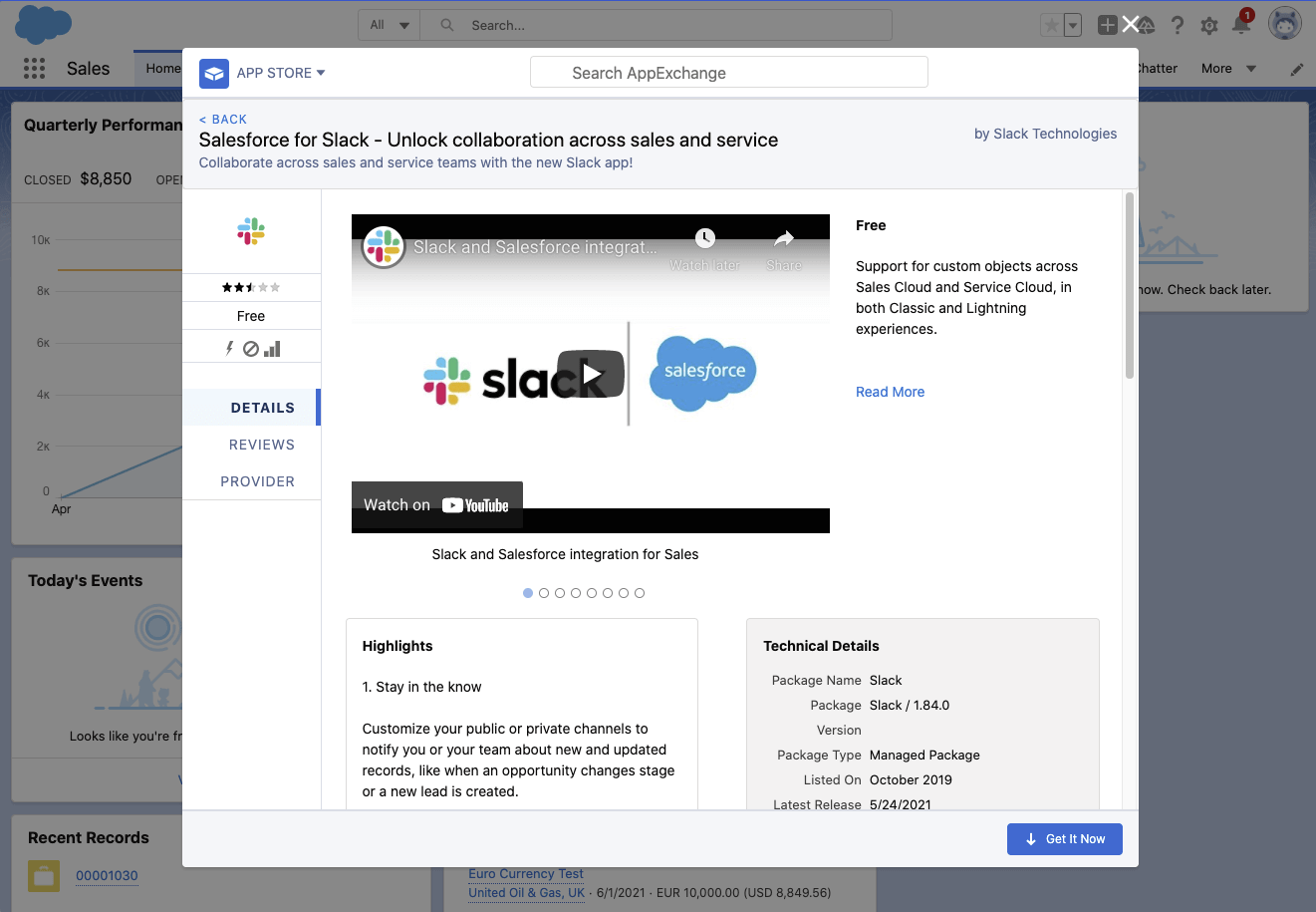Select the last carousel dot
This screenshot has height=912, width=1316.
pyautogui.click(x=640, y=593)
